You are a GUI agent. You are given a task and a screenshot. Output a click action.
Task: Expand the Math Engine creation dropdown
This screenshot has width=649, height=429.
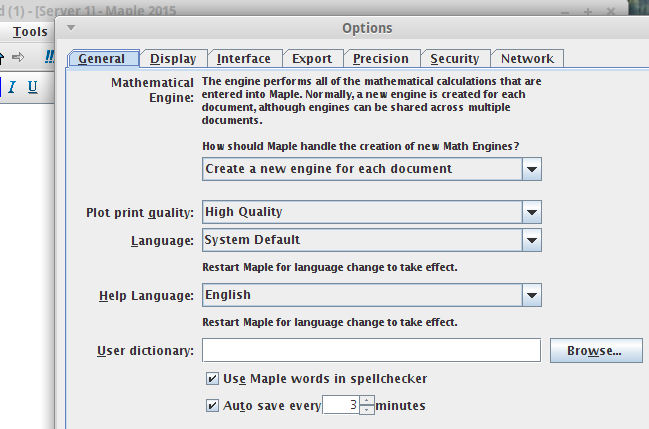pyautogui.click(x=532, y=169)
